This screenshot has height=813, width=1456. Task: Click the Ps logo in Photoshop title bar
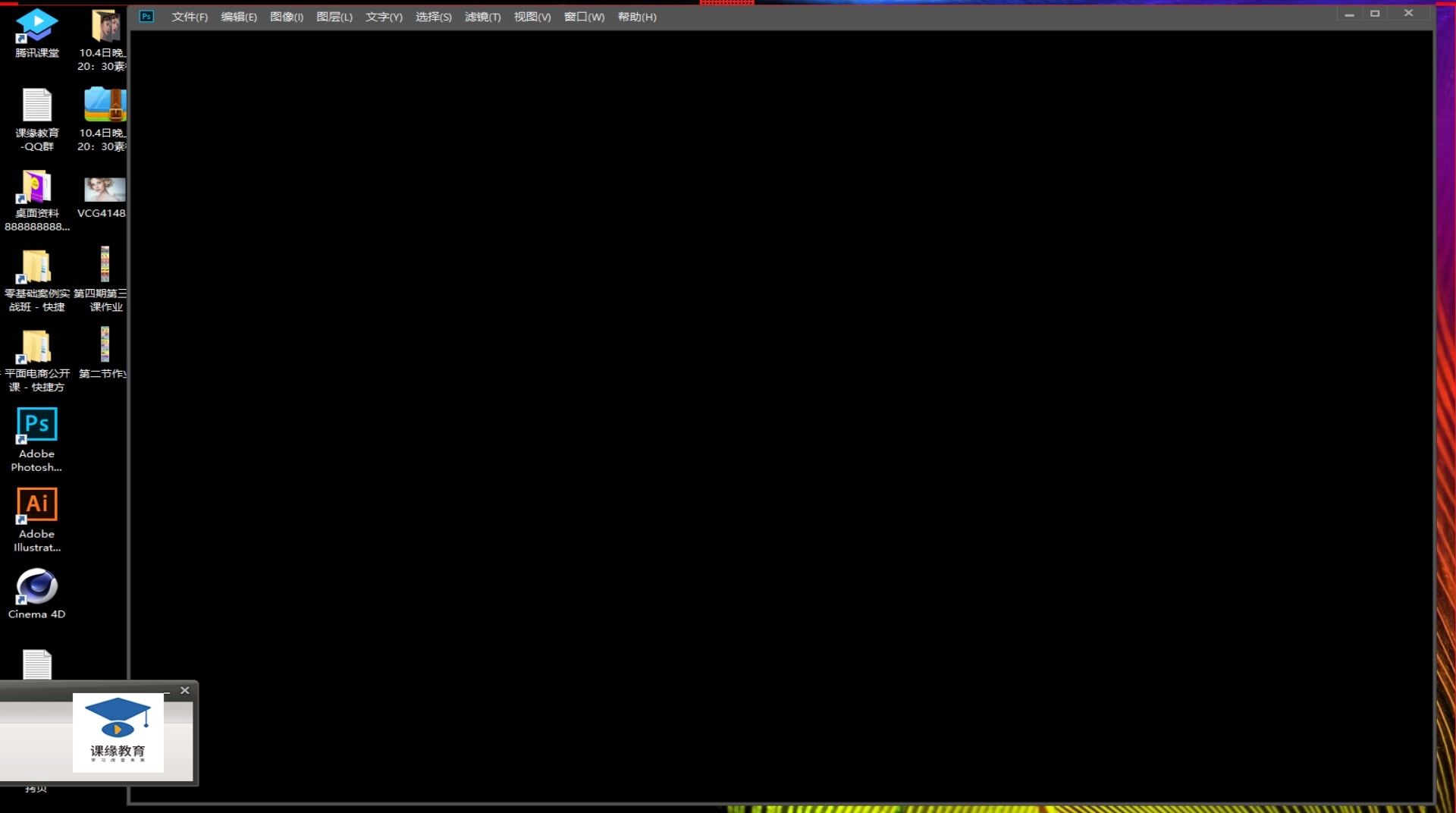coord(146,16)
